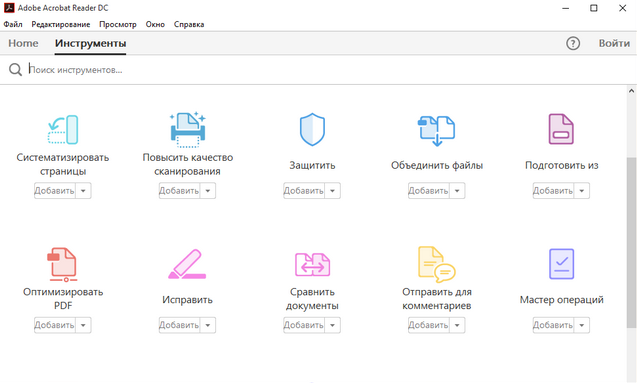Open the Объединить файлы tool icon

coord(437,131)
